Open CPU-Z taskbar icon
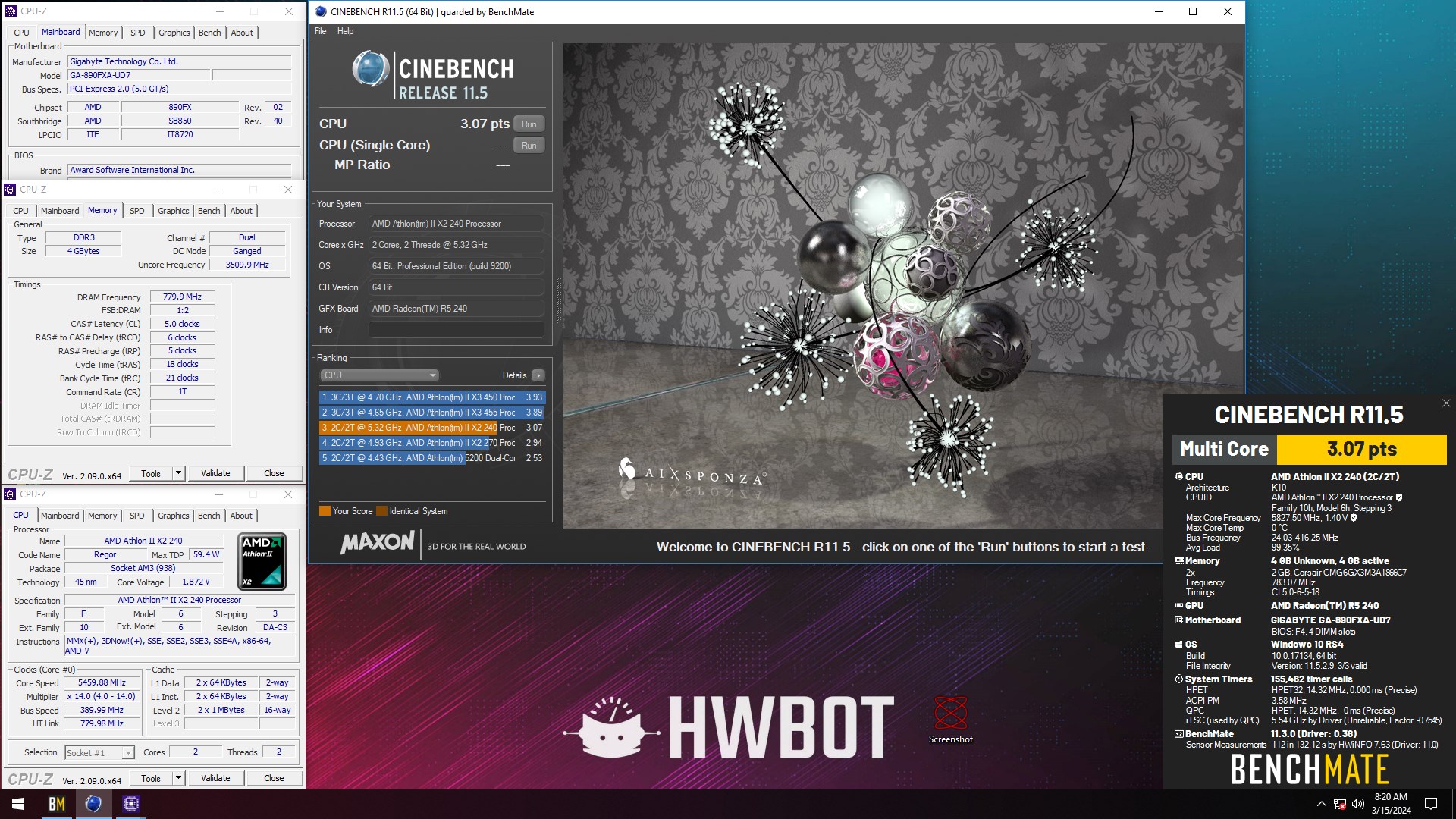Image resolution: width=1456 pixels, height=819 pixels. (130, 804)
